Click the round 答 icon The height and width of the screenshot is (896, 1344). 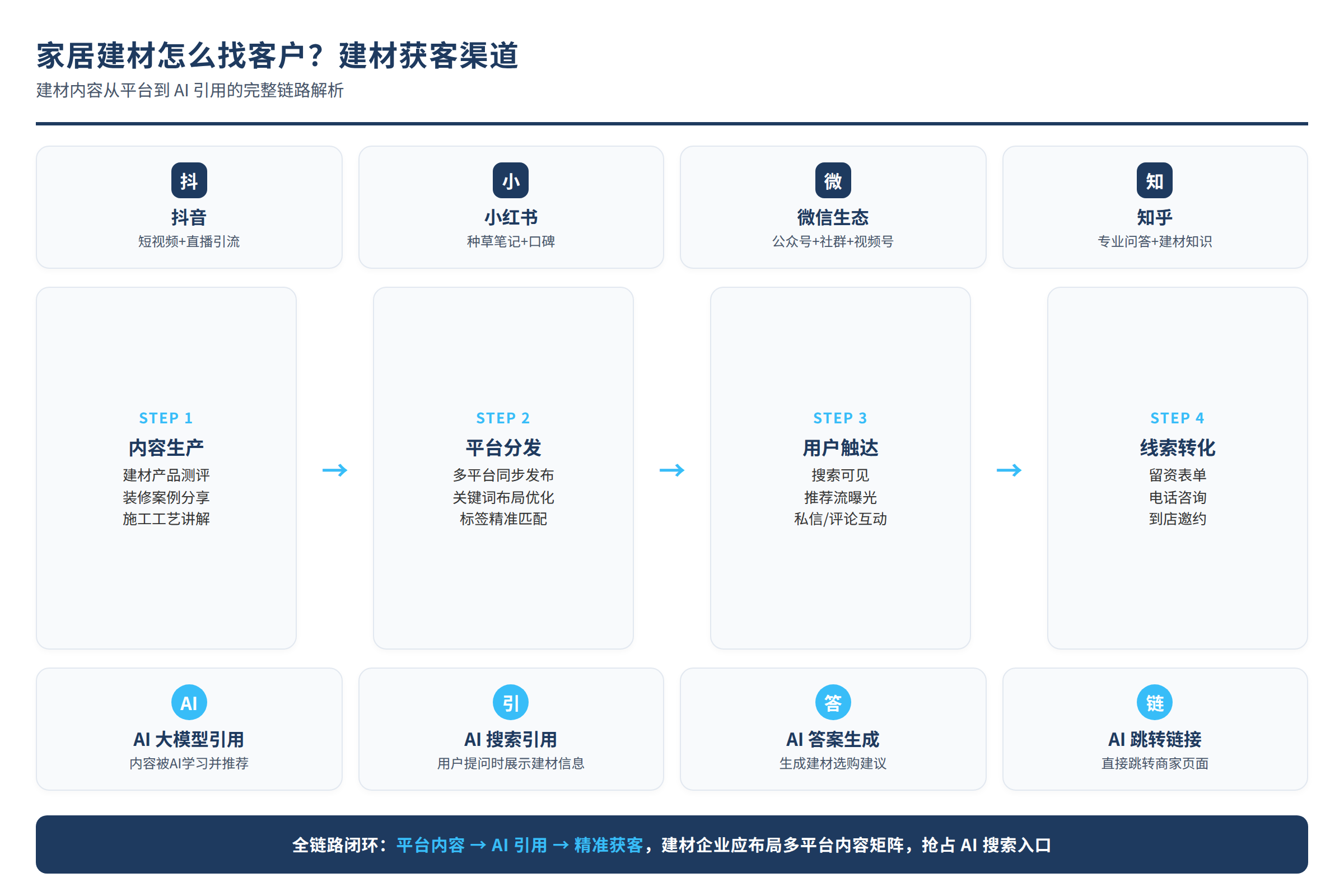(833, 703)
